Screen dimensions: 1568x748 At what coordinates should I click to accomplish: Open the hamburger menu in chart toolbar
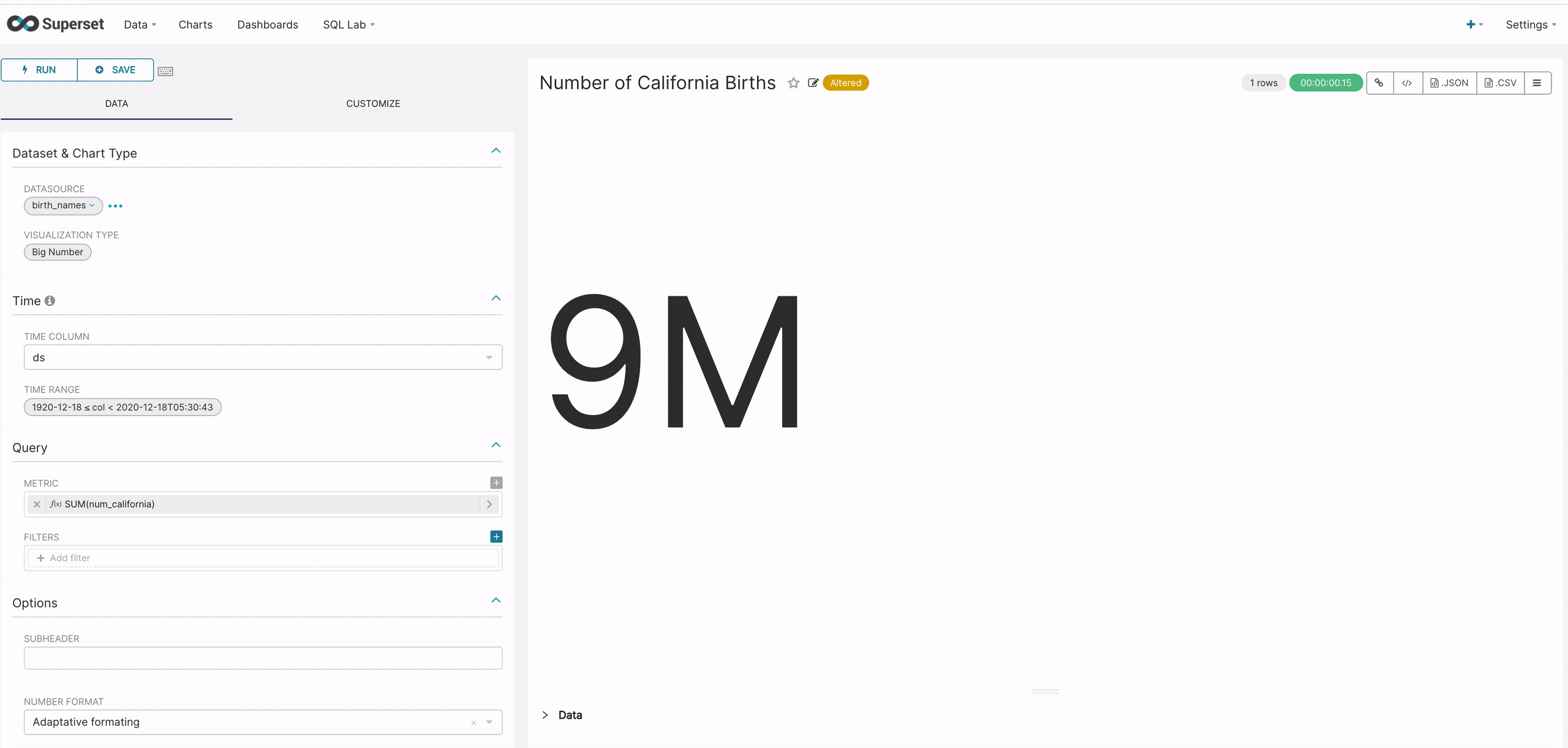(x=1537, y=83)
